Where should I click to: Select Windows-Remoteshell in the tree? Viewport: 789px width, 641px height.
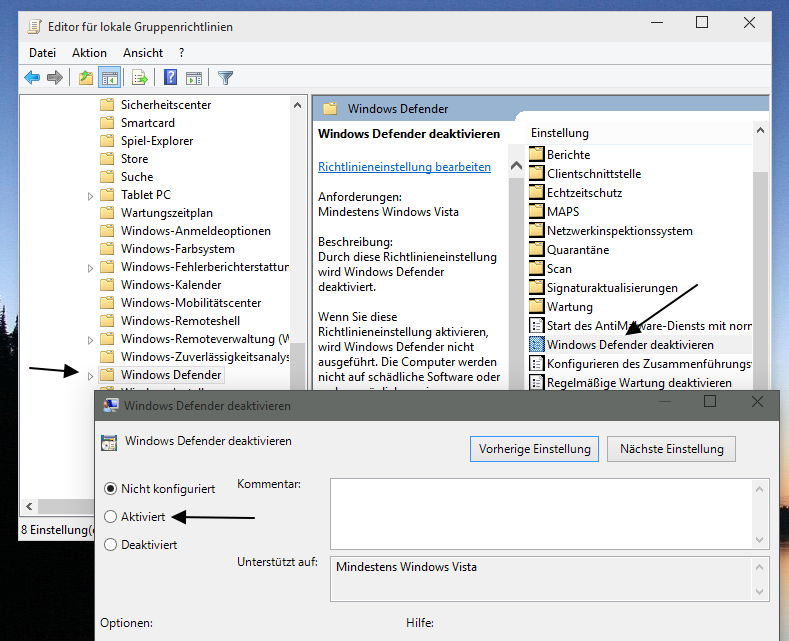[180, 320]
